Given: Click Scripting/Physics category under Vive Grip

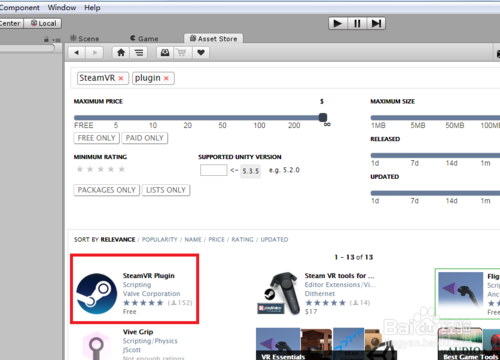Looking at the screenshot, I should [150, 341].
